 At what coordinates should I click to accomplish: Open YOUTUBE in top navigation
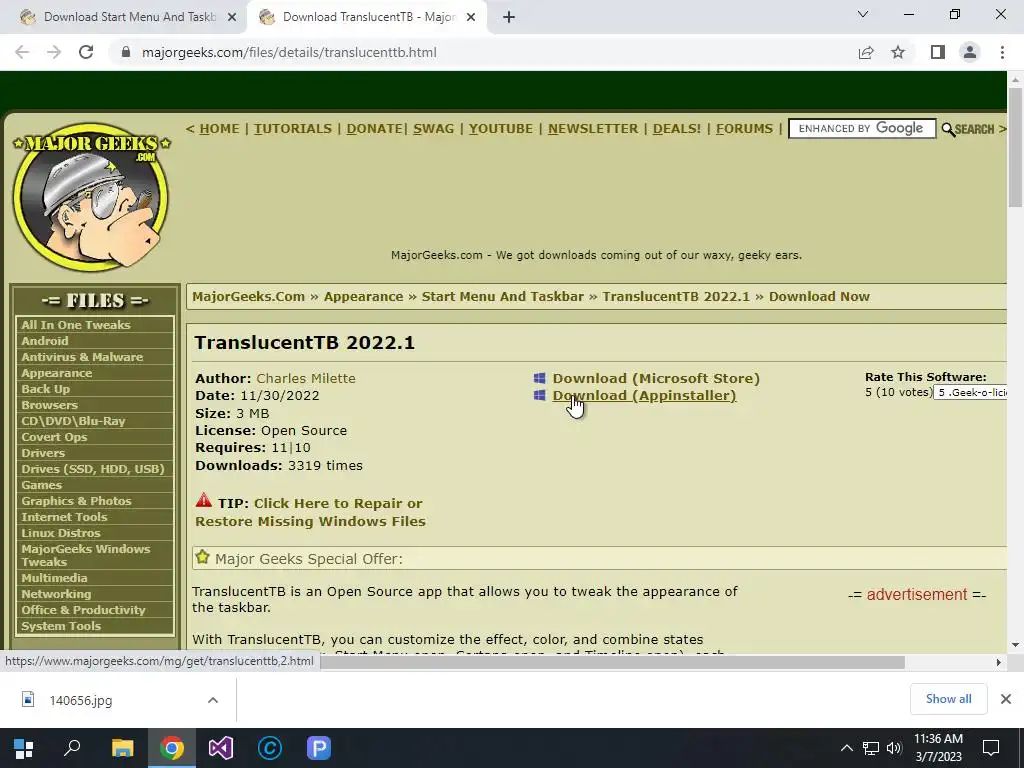(501, 129)
